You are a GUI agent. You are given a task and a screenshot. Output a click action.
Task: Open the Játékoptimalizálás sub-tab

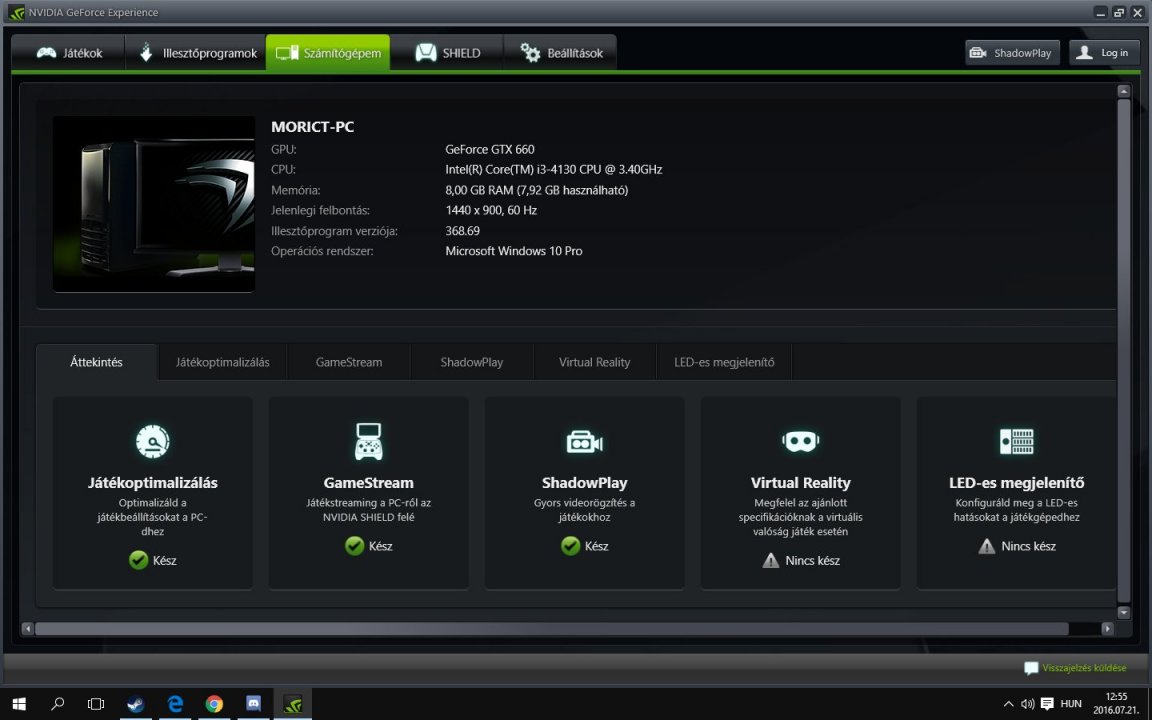(223, 362)
